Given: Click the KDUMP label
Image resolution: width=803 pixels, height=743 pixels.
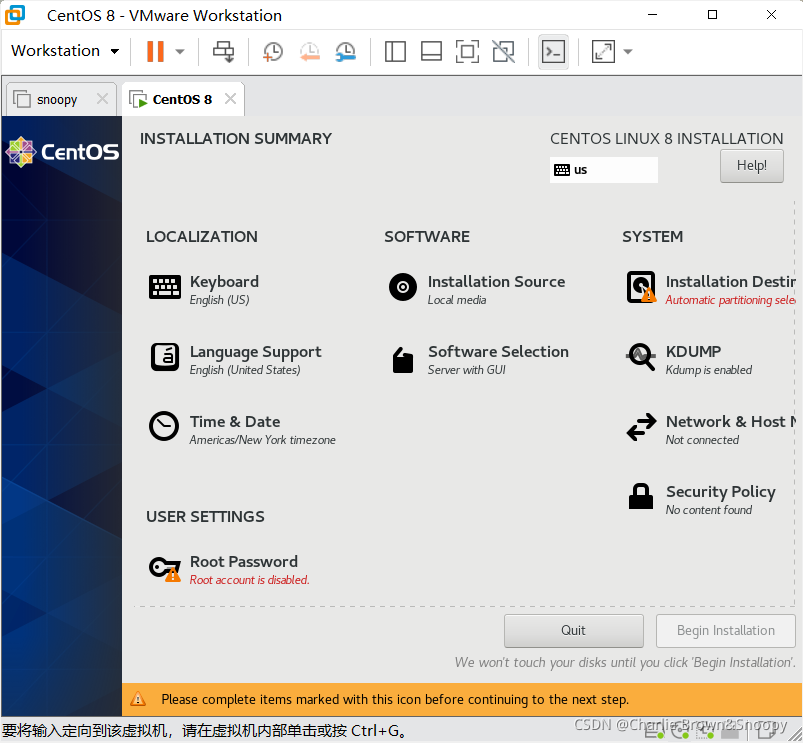Looking at the screenshot, I should pyautogui.click(x=693, y=351).
